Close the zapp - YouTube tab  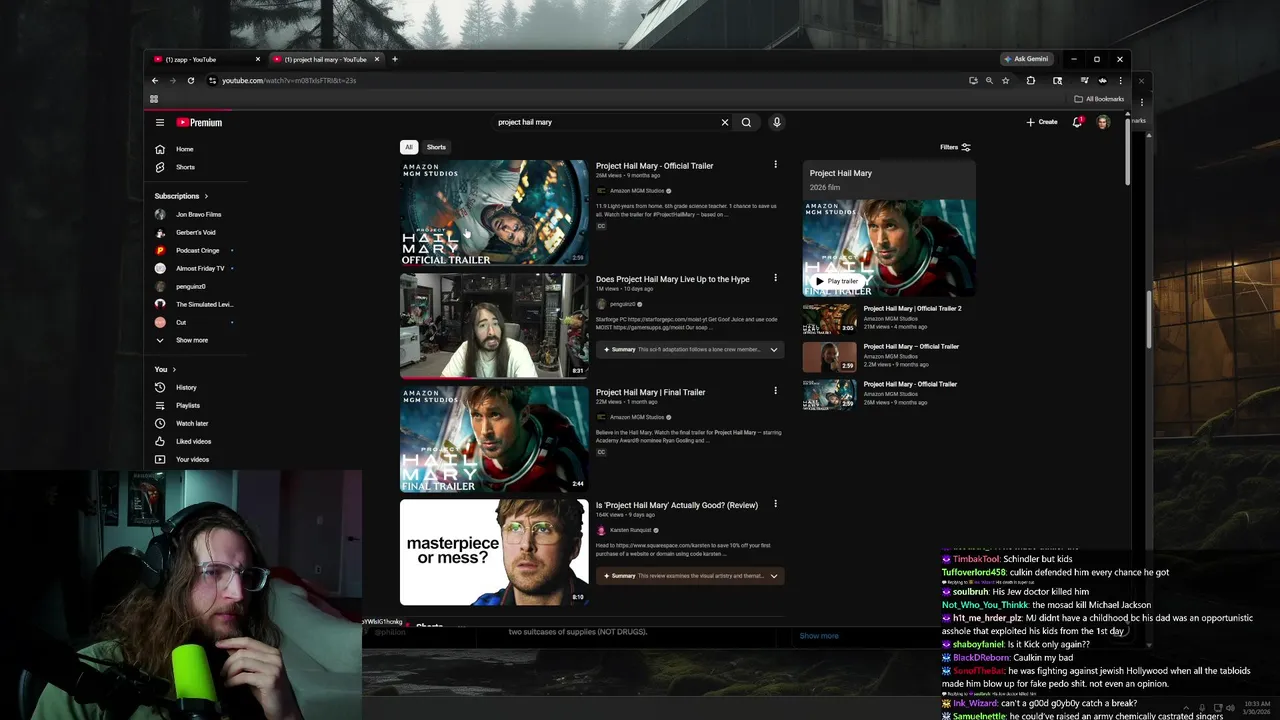tap(257, 59)
